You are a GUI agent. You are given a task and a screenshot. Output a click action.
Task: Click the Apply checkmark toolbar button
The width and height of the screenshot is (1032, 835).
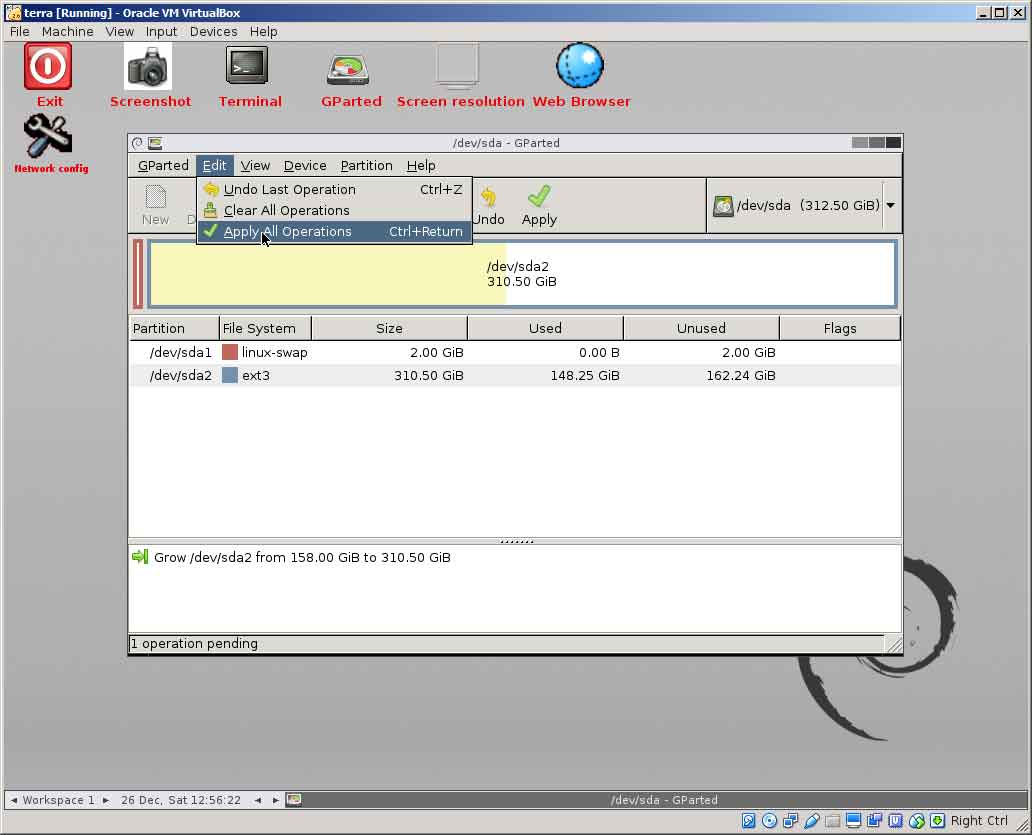tap(539, 205)
